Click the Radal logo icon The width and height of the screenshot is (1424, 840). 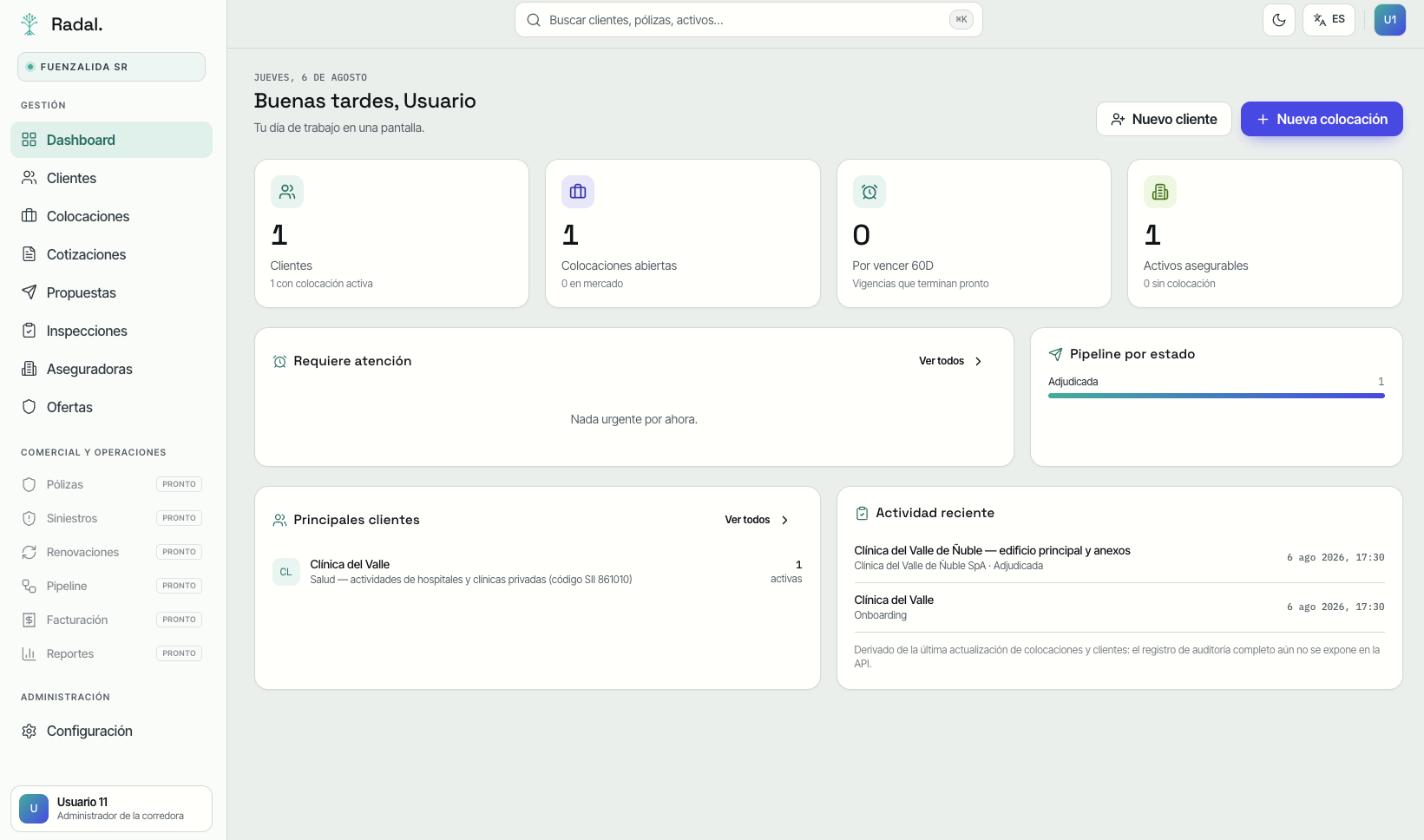point(30,24)
